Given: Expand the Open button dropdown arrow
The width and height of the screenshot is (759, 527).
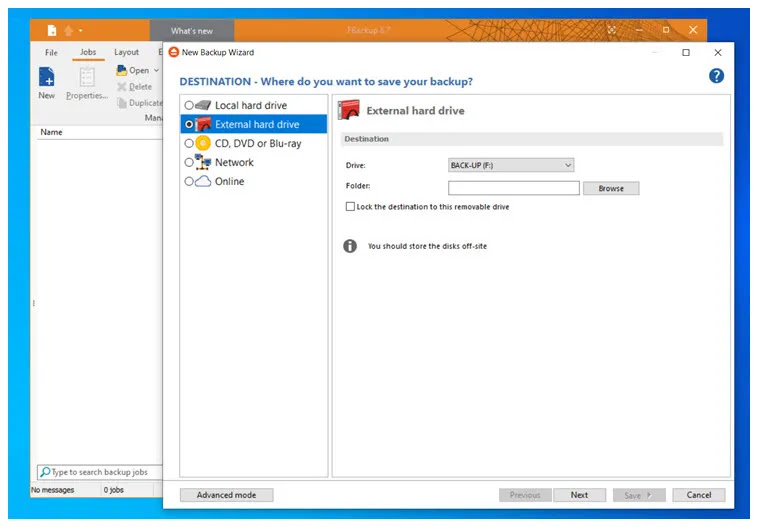Looking at the screenshot, I should (156, 71).
